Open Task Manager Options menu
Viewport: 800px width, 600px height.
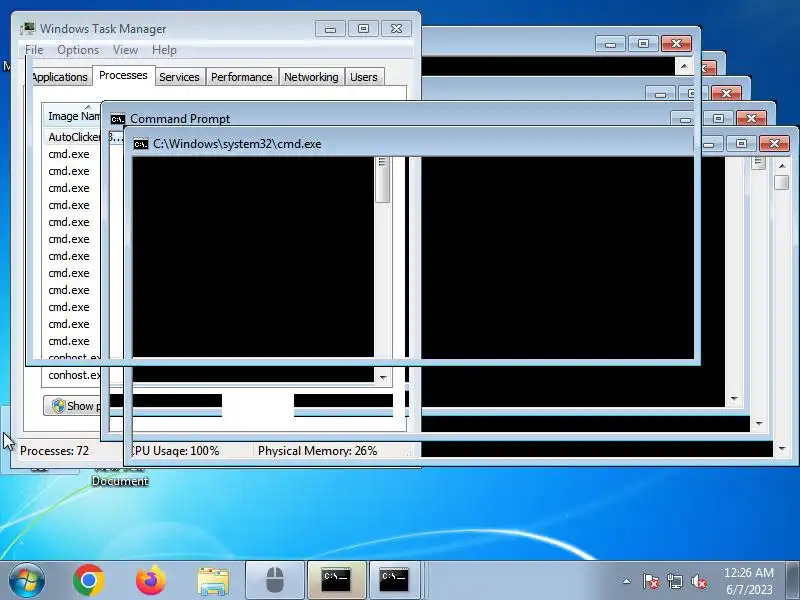(78, 50)
